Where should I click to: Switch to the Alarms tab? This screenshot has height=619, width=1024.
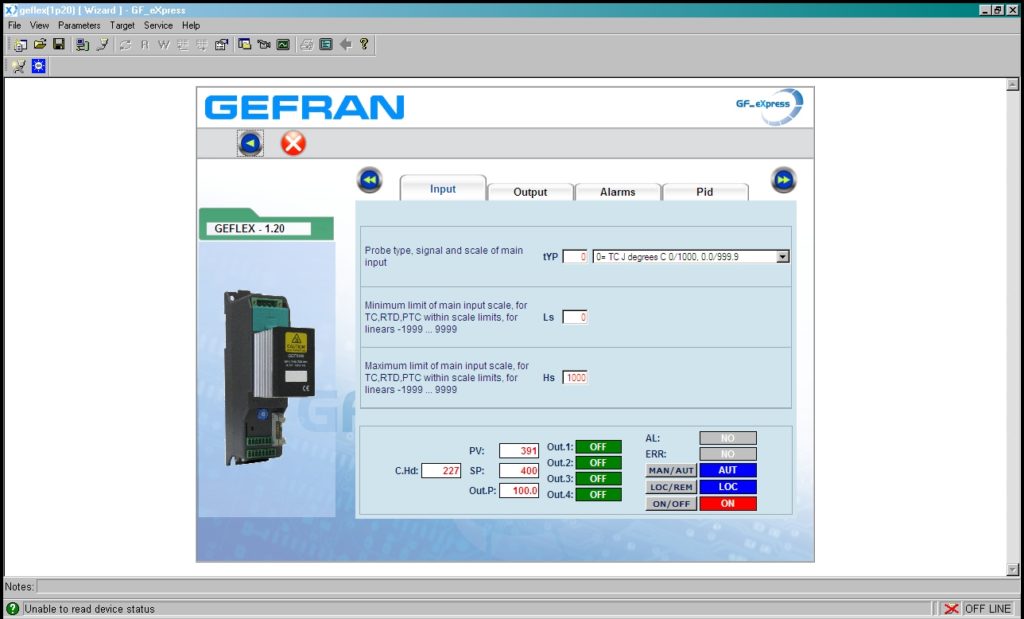click(x=618, y=191)
